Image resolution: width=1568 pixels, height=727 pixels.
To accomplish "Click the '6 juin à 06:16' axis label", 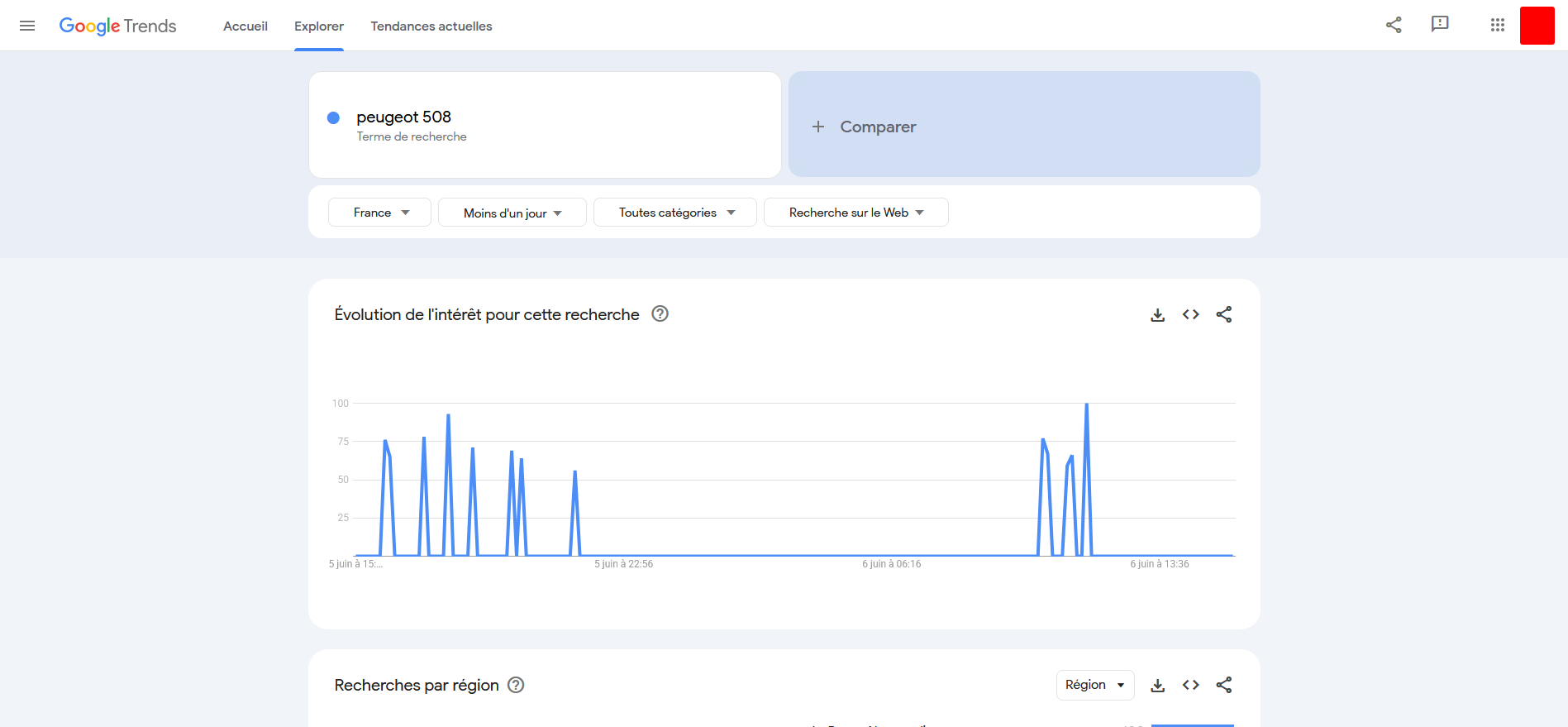I will click(892, 564).
